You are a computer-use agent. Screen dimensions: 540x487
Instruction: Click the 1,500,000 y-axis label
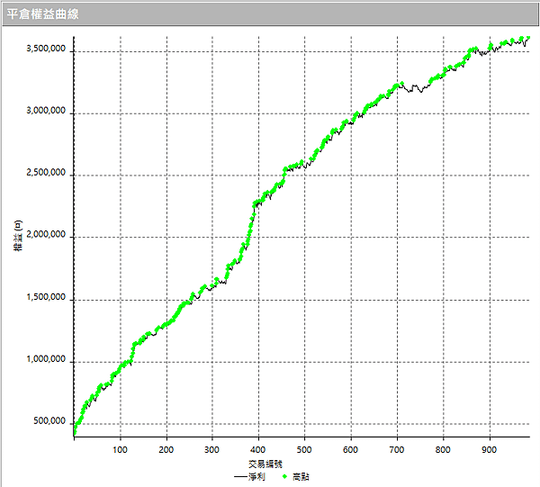(x=46, y=297)
